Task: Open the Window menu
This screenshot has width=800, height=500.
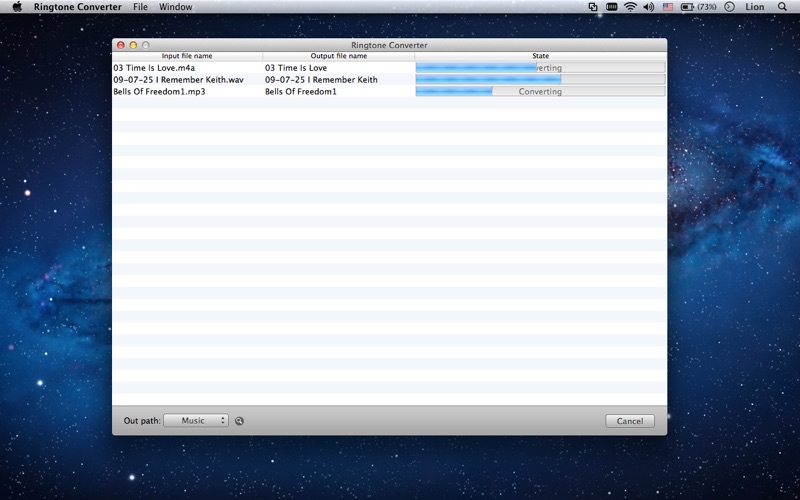Action: [176, 7]
